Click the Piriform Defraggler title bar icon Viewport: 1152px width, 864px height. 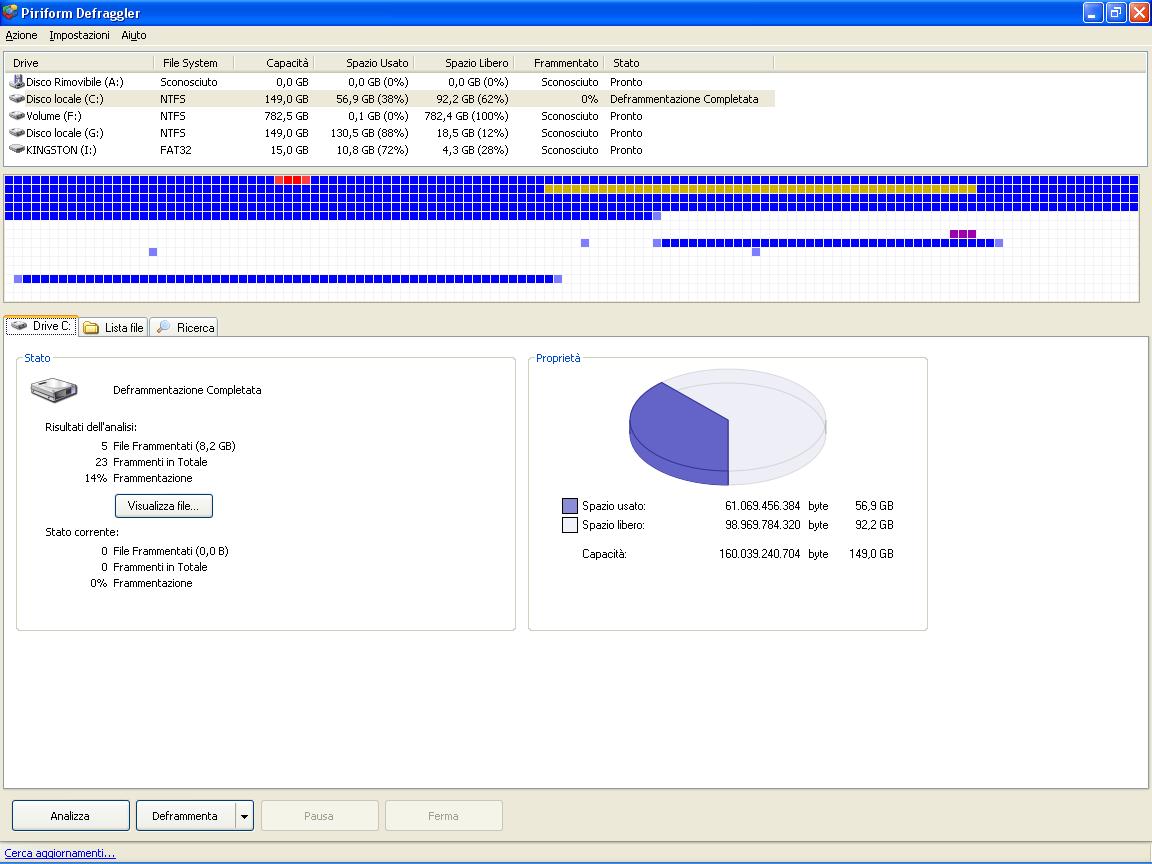tap(10, 12)
